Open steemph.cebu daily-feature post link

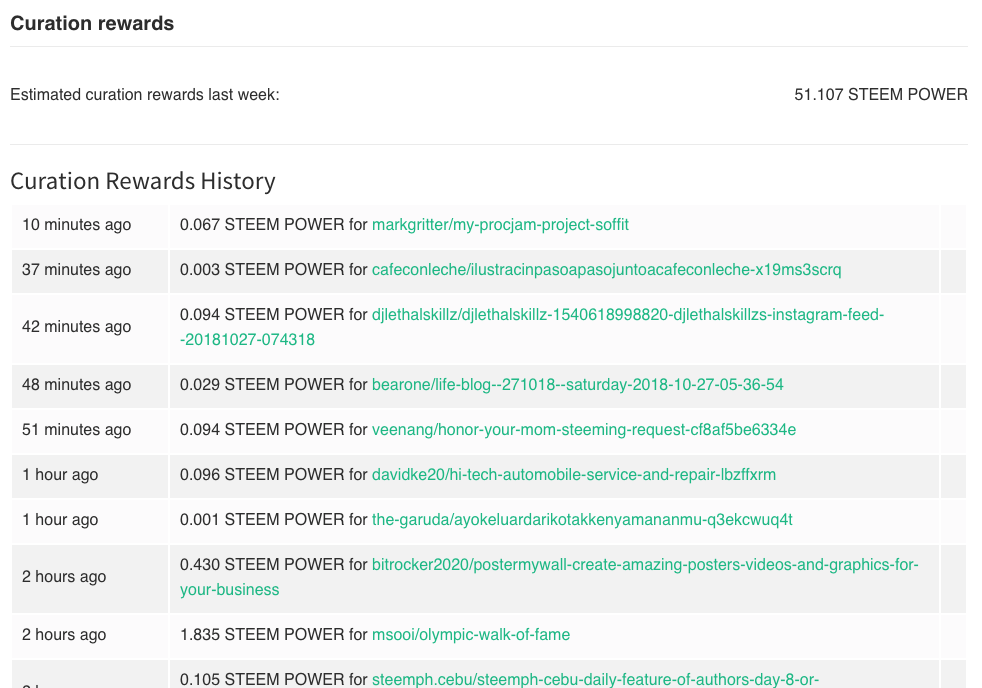pos(595,680)
